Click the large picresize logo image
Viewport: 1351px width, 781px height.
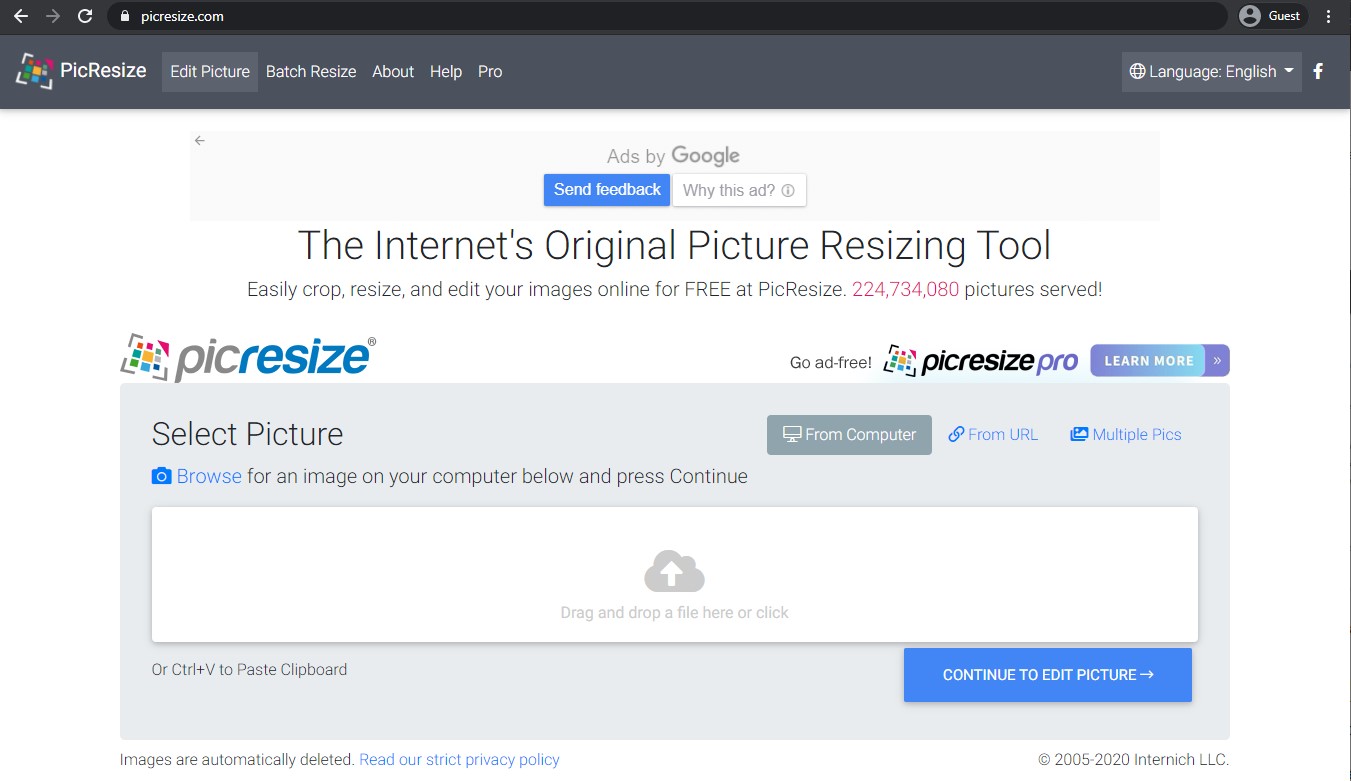(248, 357)
